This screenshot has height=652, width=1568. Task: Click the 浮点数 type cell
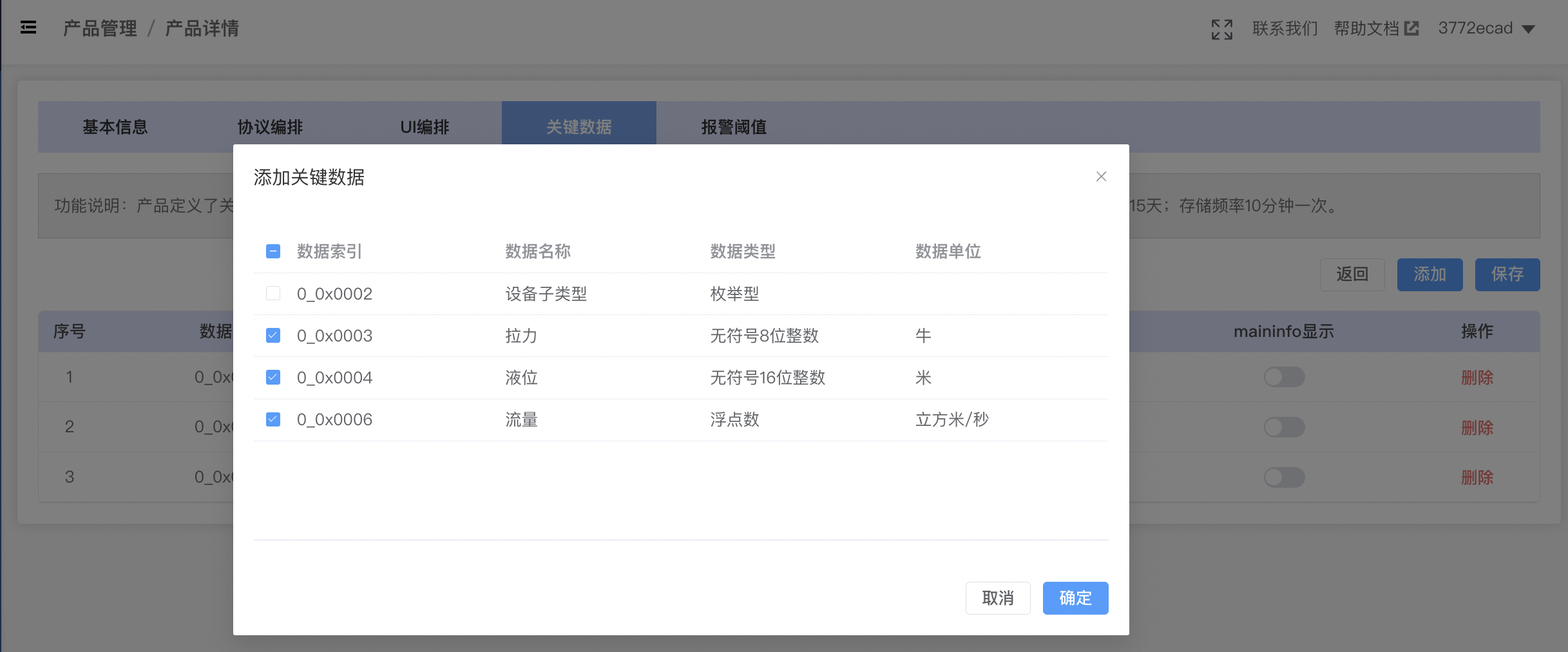734,420
